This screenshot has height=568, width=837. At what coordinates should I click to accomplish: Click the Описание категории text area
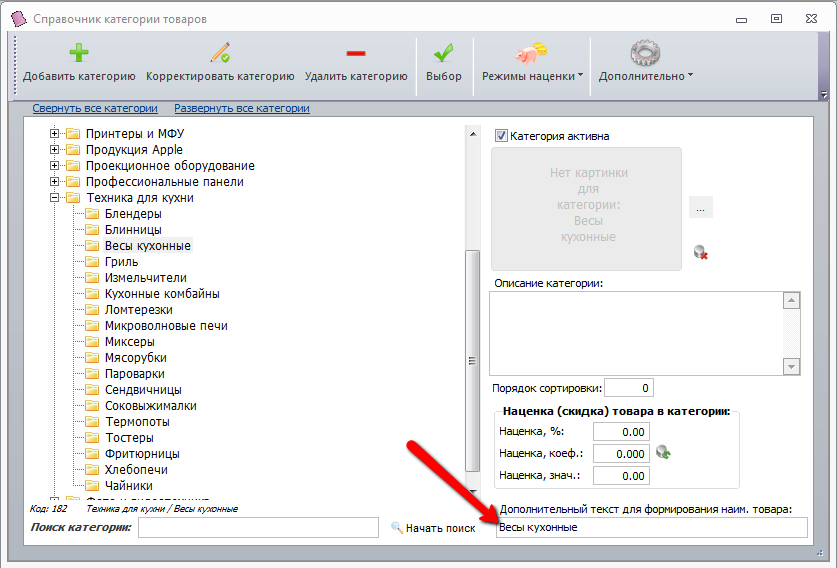[636, 333]
